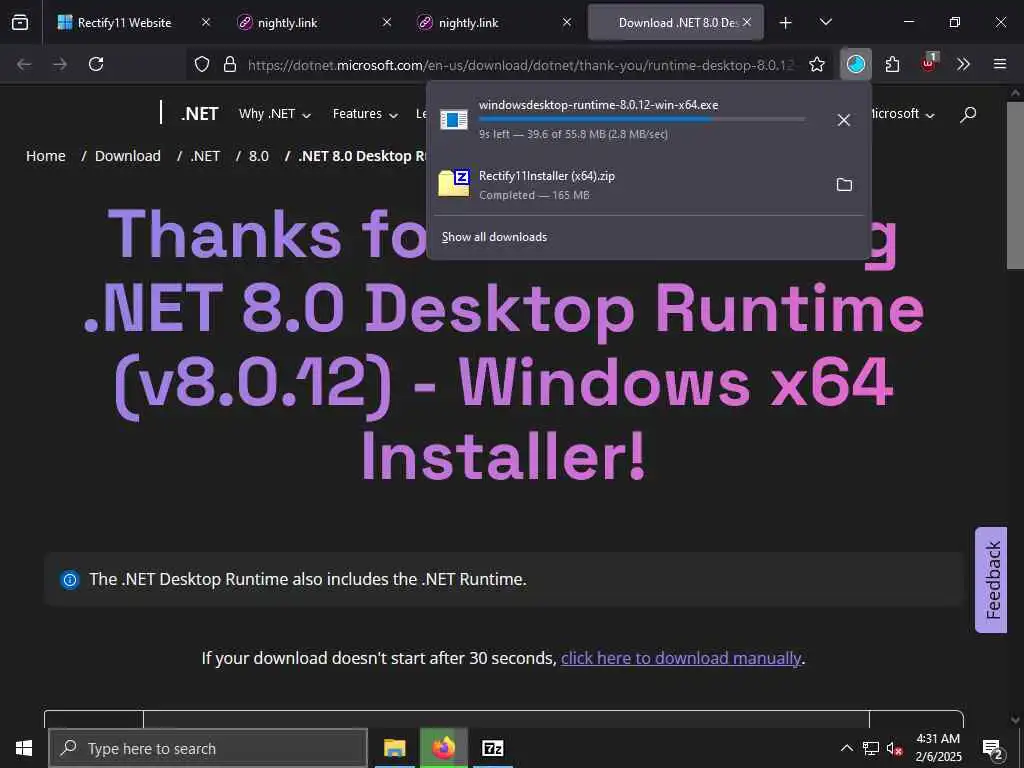Image resolution: width=1024 pixels, height=768 pixels.
Task: Go to .NET breadcrumb
Action: pos(205,156)
